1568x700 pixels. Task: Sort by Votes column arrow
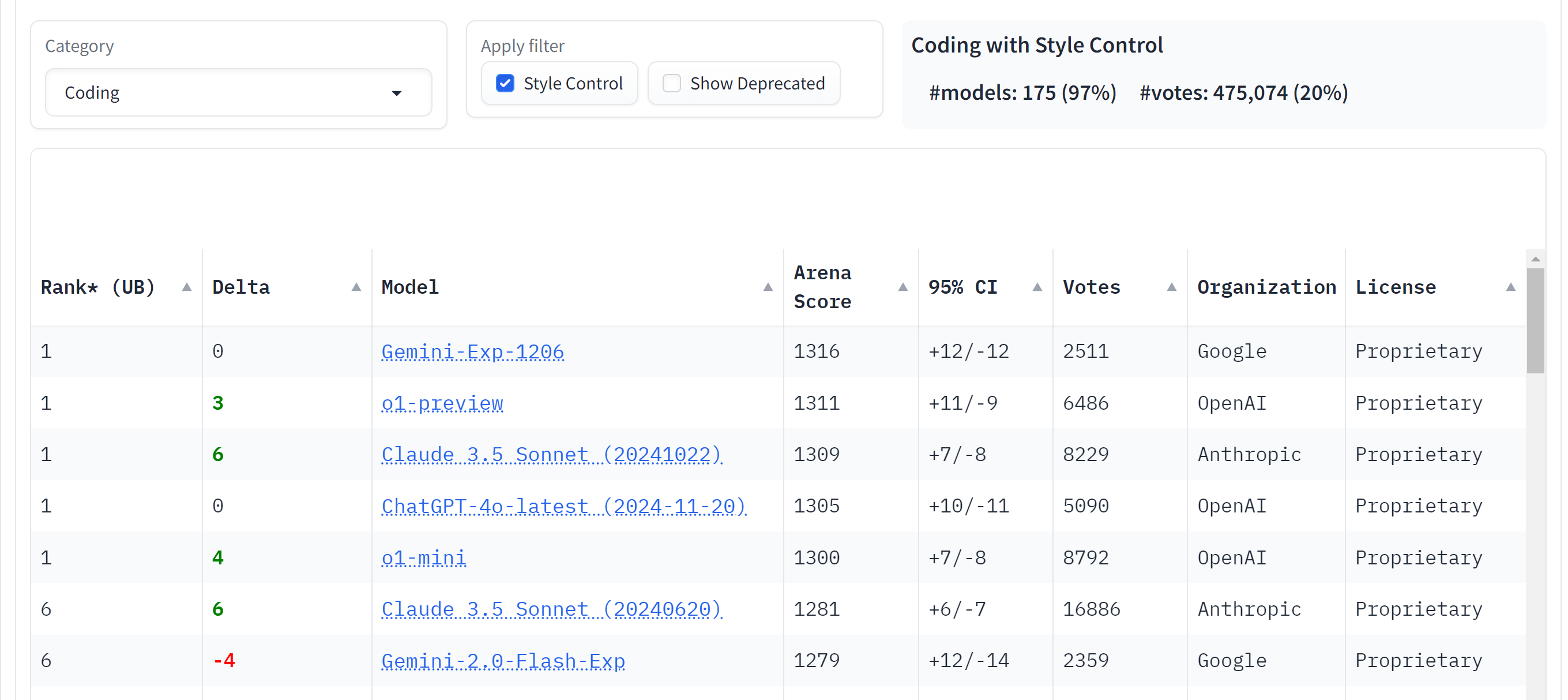(1171, 287)
